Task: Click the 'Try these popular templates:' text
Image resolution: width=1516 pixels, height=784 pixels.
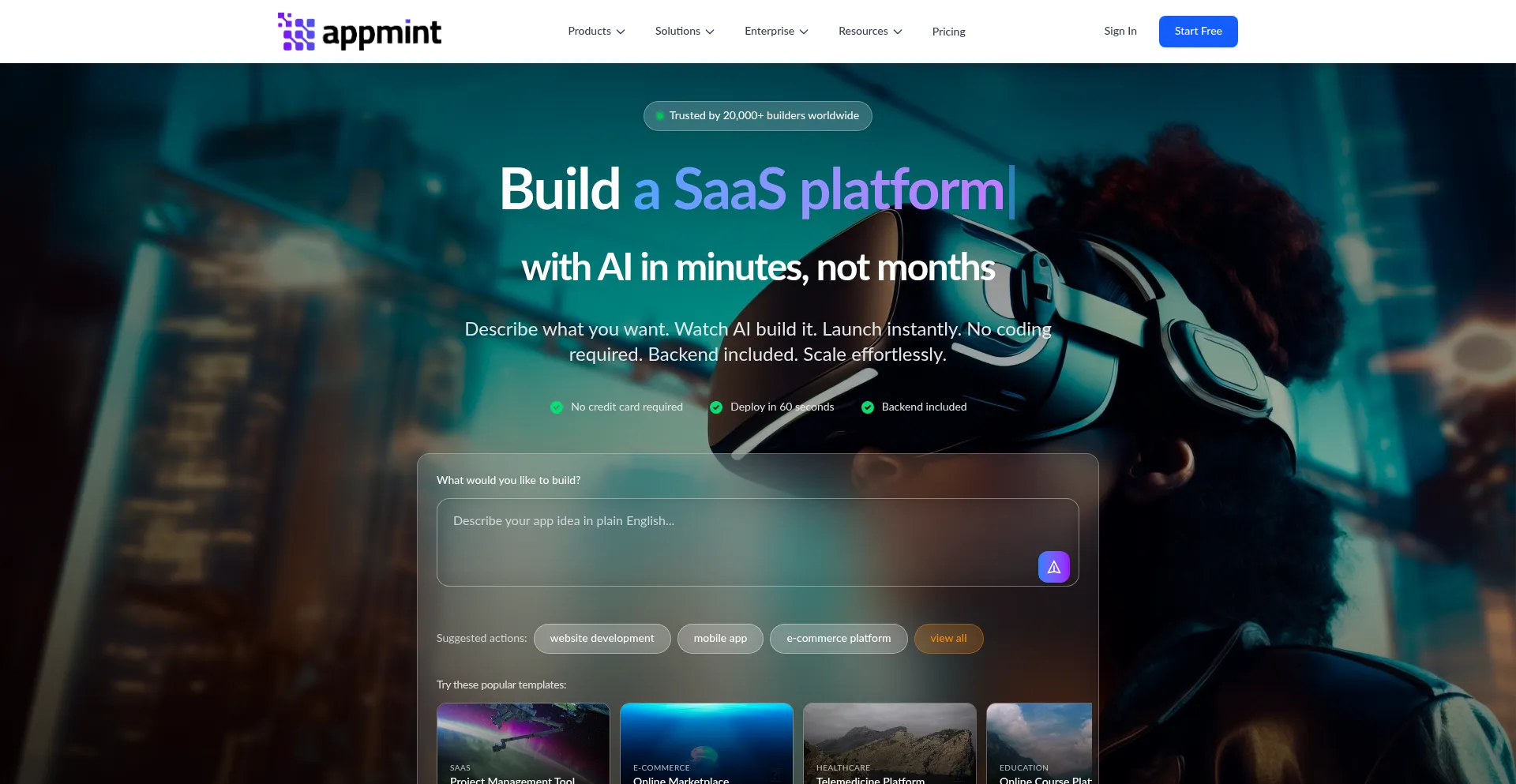Action: click(x=501, y=685)
